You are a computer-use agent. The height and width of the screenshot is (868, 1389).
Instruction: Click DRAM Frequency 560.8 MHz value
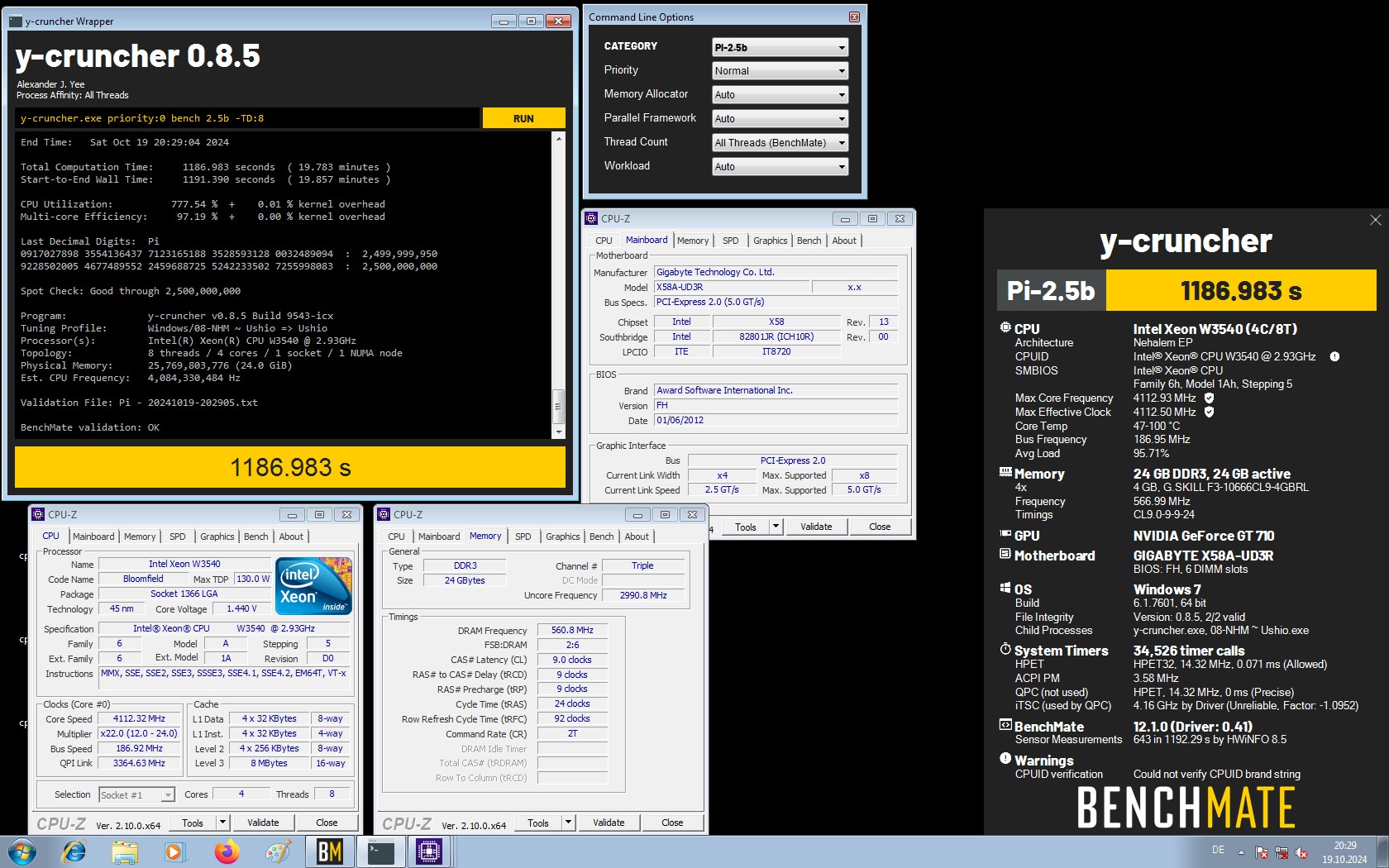pyautogui.click(x=572, y=630)
